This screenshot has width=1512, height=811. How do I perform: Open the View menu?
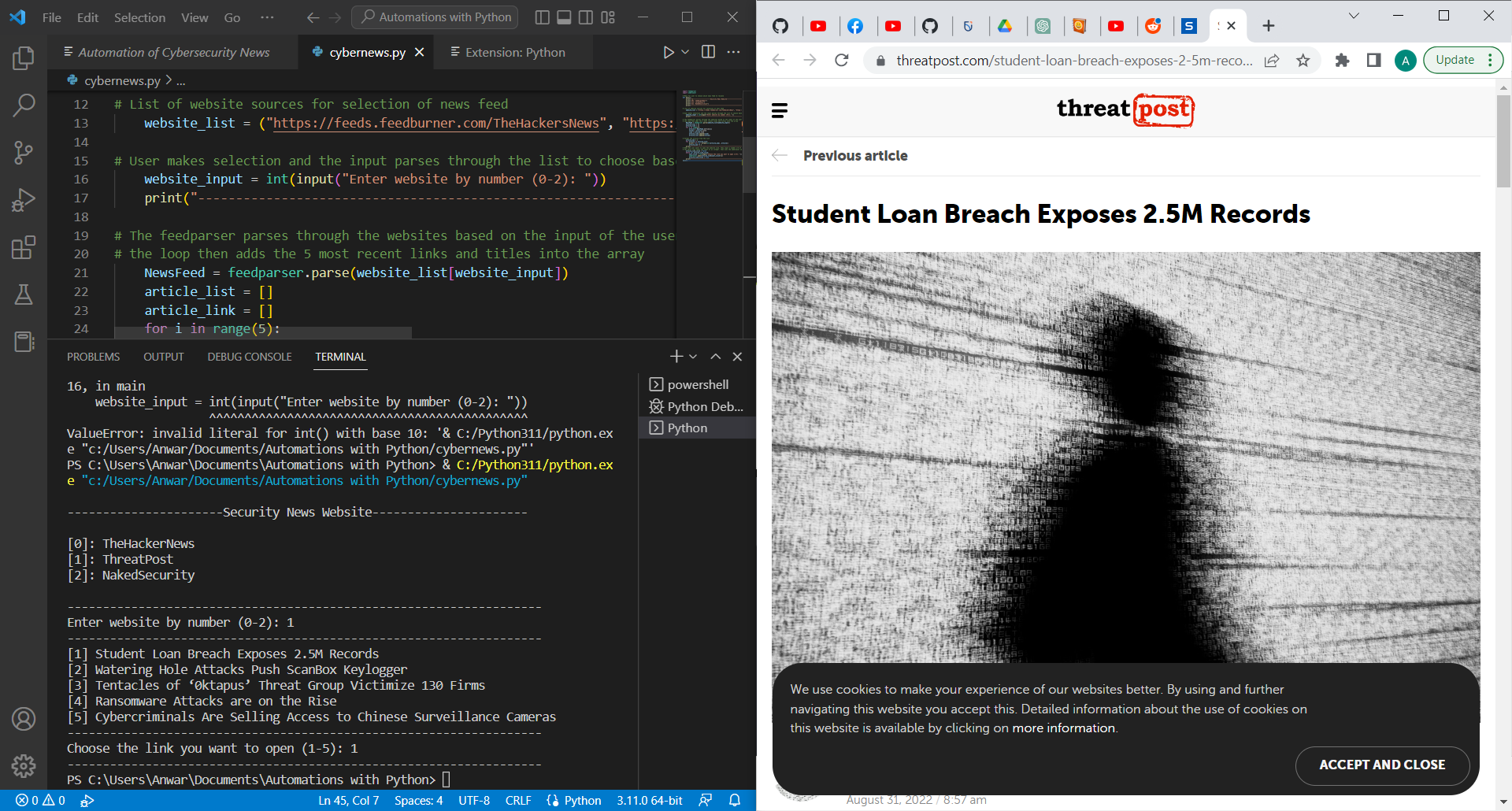(195, 17)
